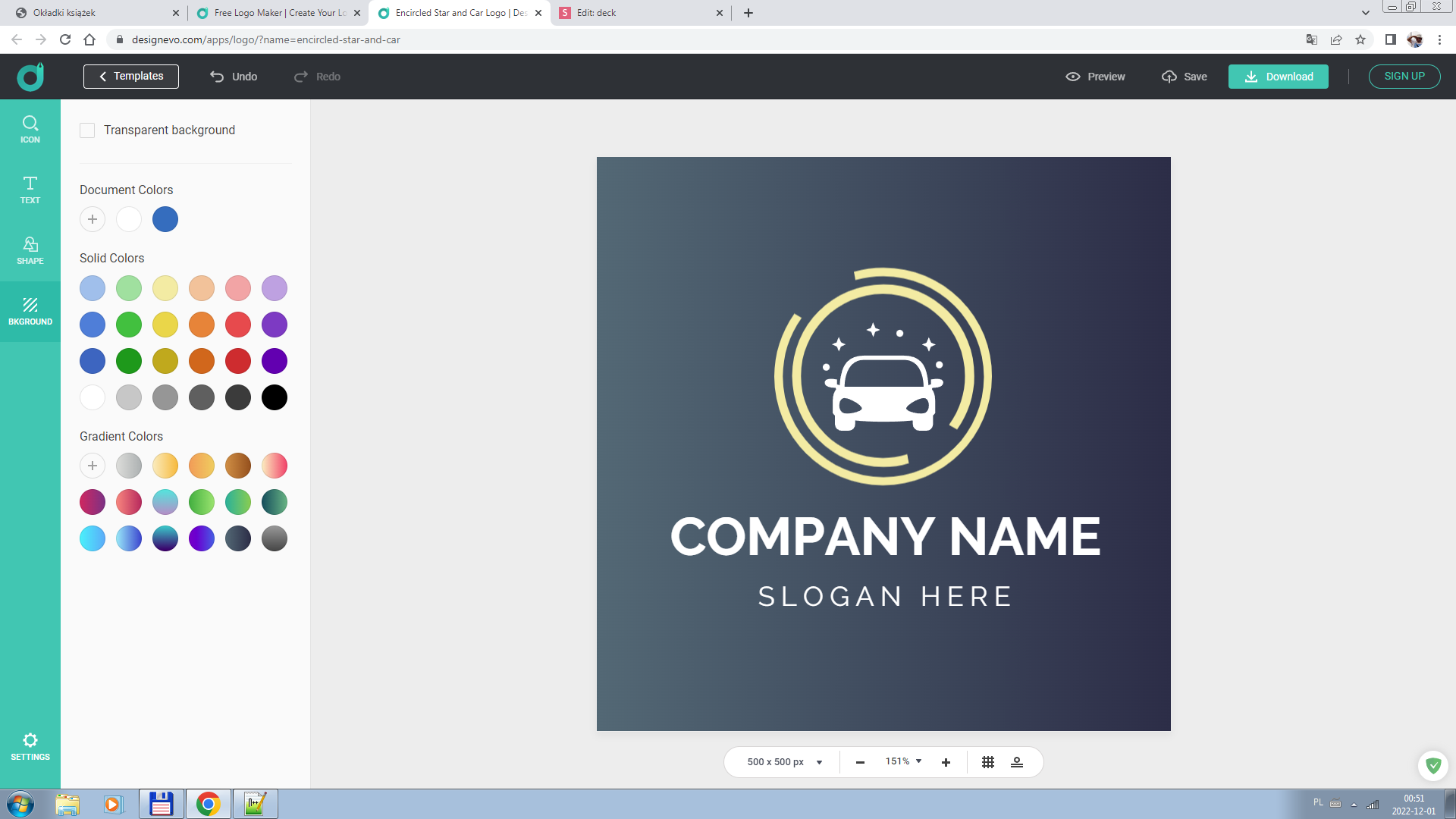Open the browser tab search chevron
The height and width of the screenshot is (819, 1456).
1365,13
